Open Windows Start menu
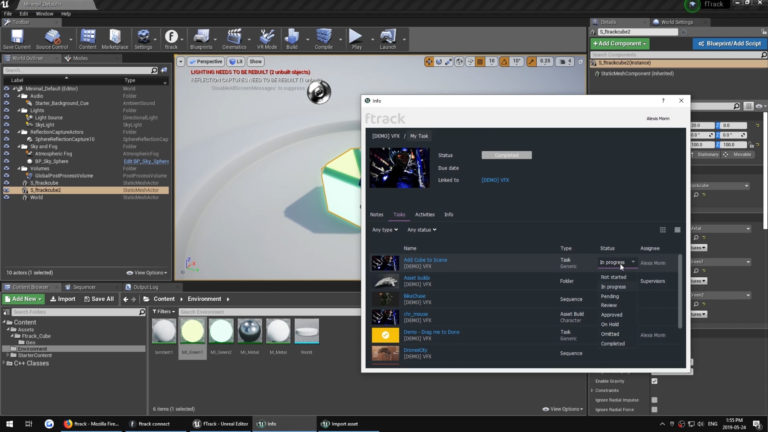 [9, 424]
